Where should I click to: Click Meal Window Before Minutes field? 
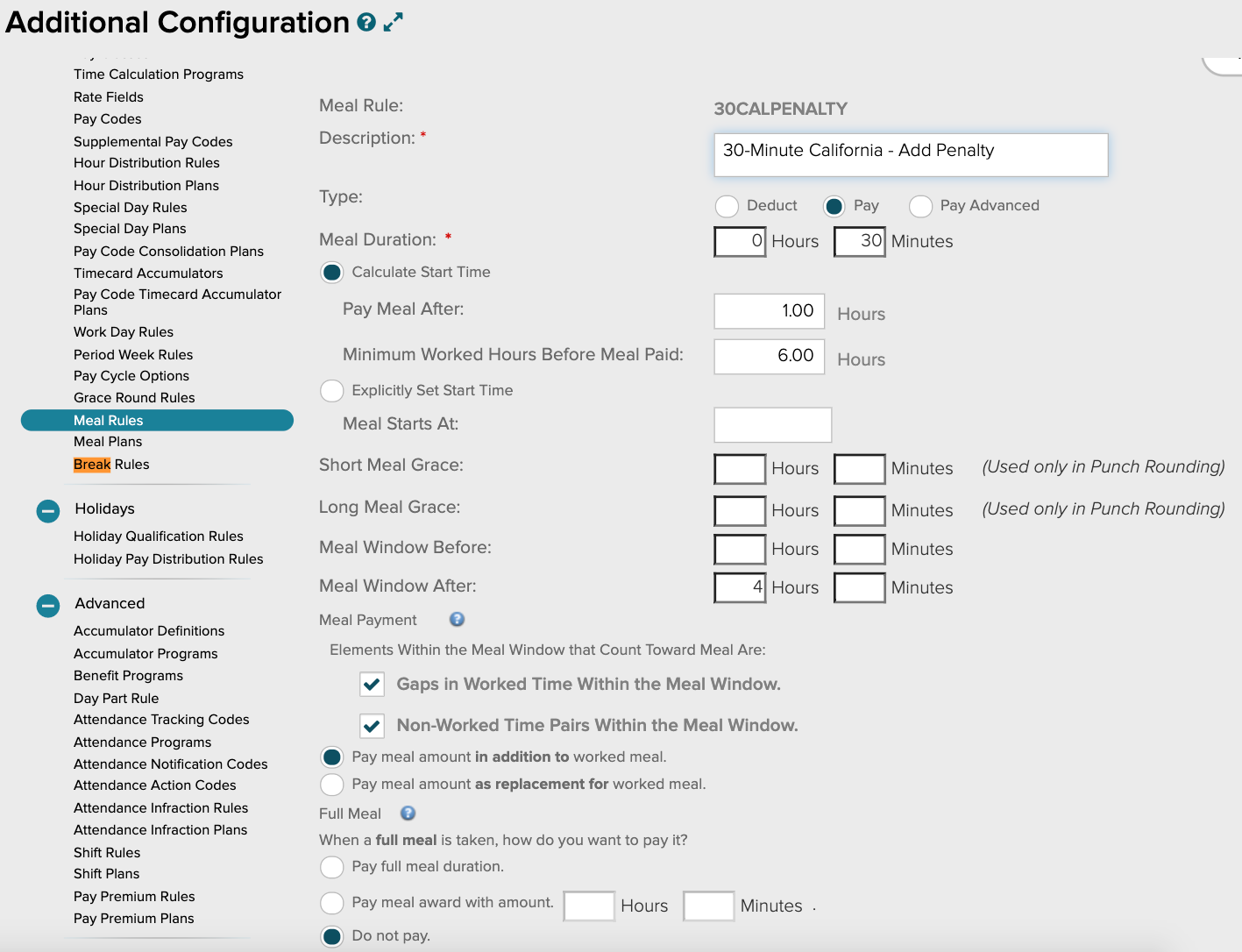click(x=860, y=550)
